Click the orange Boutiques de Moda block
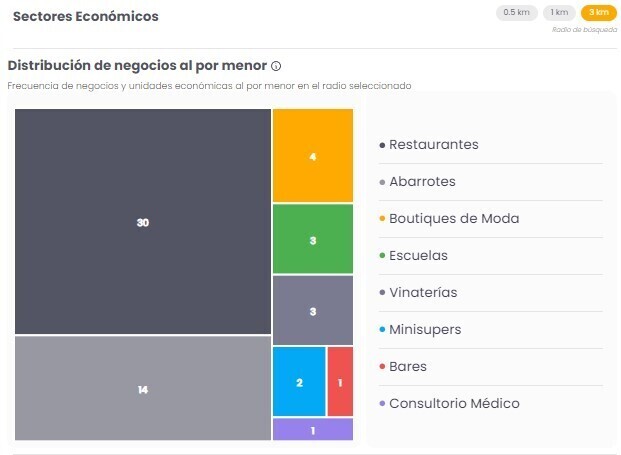 tap(313, 156)
